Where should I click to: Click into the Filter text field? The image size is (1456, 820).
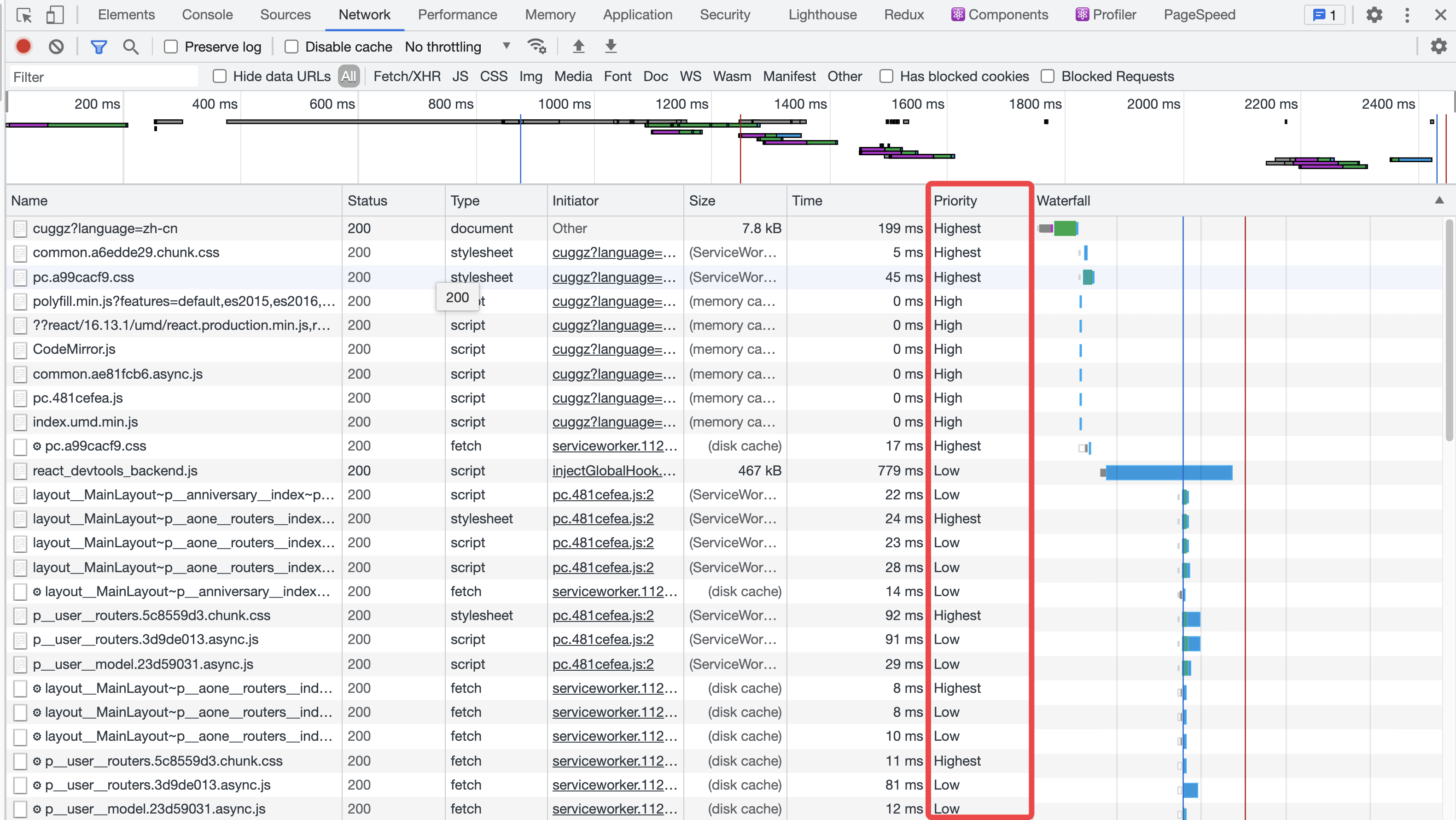click(105, 77)
